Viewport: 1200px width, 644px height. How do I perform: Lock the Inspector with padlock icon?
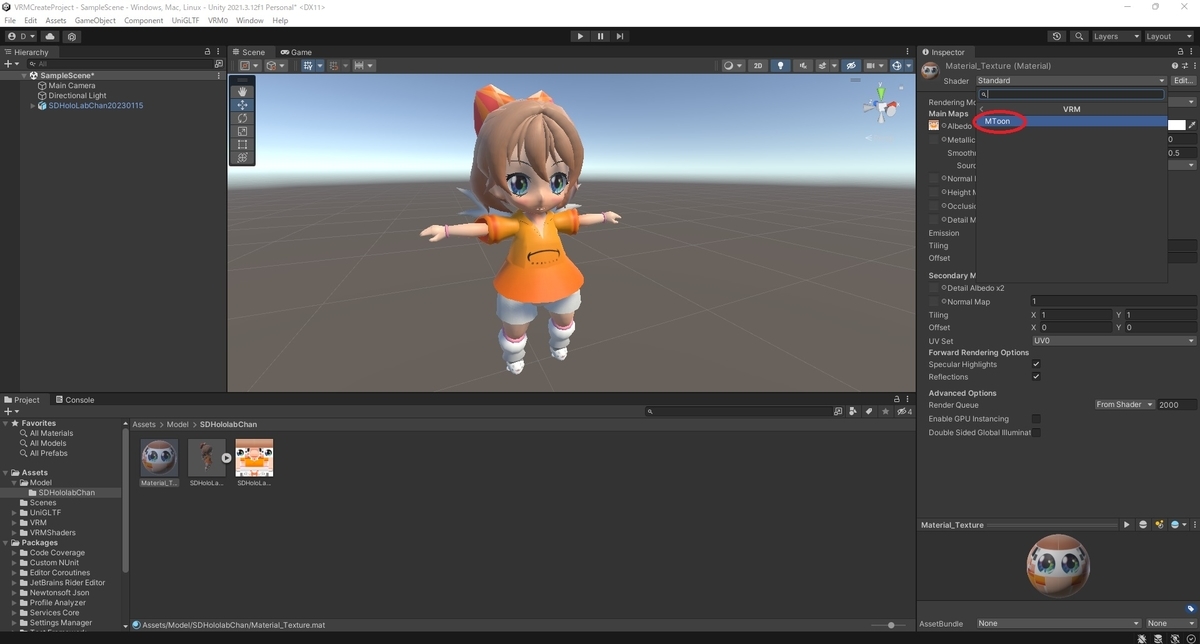[1179, 52]
